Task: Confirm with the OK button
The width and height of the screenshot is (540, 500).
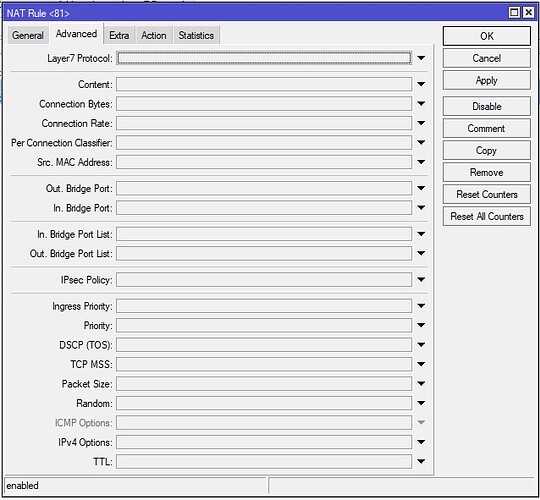Action: (x=486, y=36)
